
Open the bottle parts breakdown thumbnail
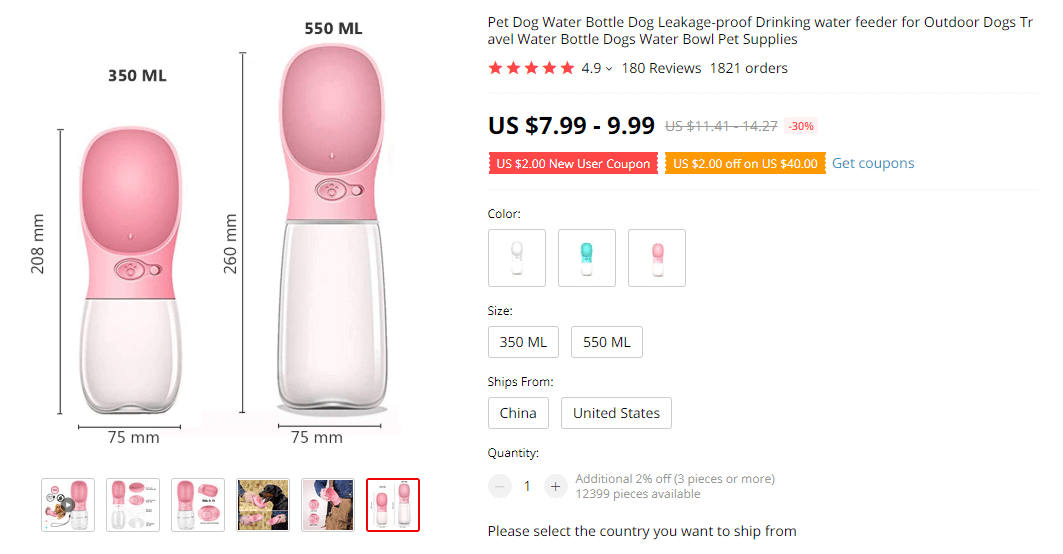(133, 504)
